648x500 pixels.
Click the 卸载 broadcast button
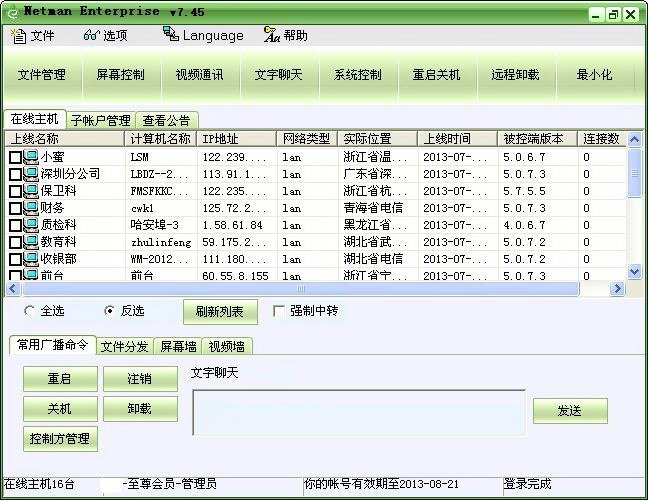coord(141,409)
